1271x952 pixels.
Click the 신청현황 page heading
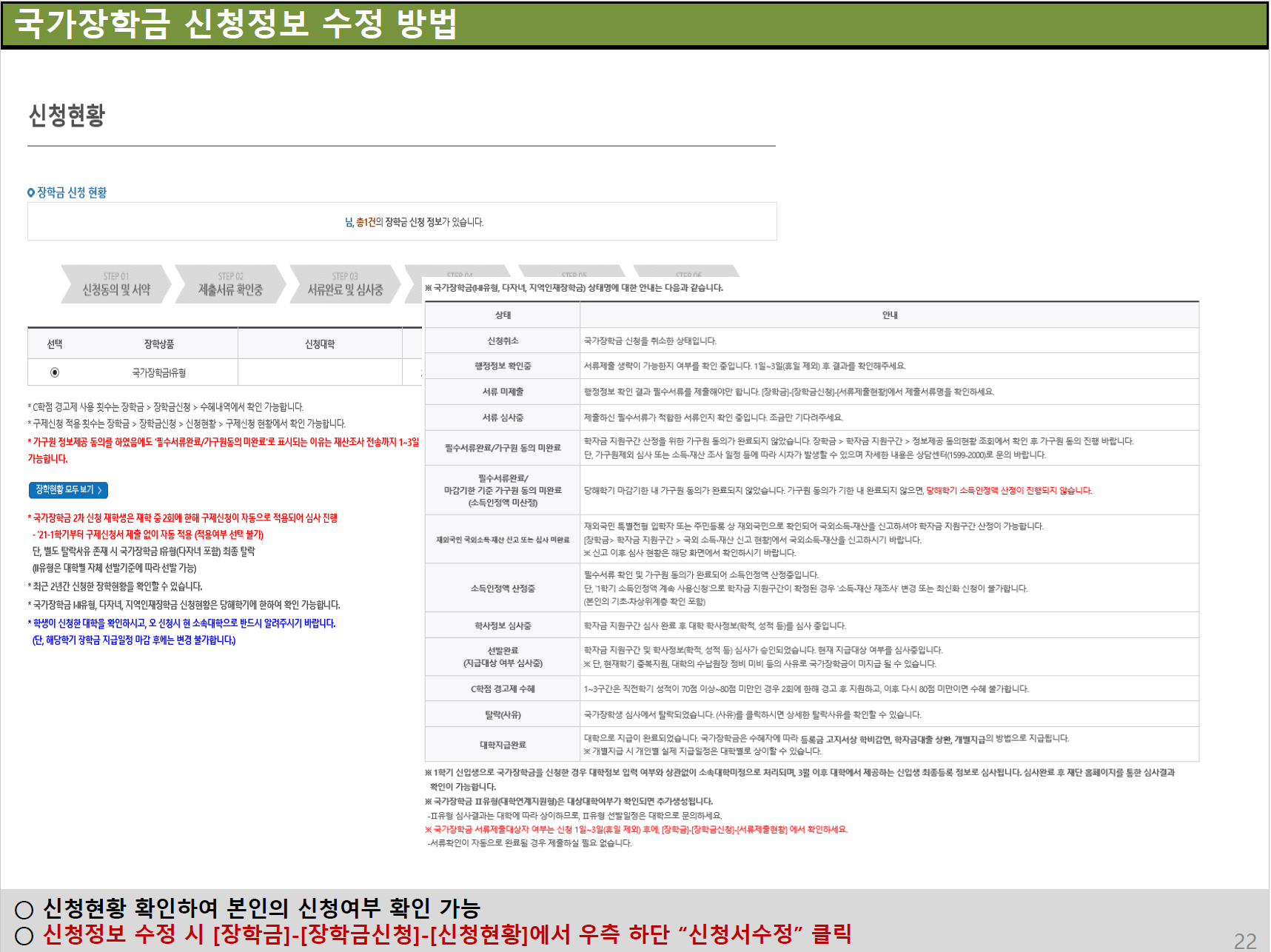point(67,115)
